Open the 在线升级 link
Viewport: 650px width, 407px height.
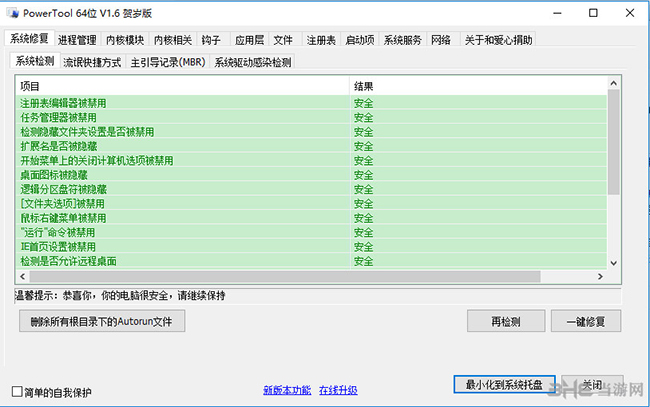(x=338, y=390)
